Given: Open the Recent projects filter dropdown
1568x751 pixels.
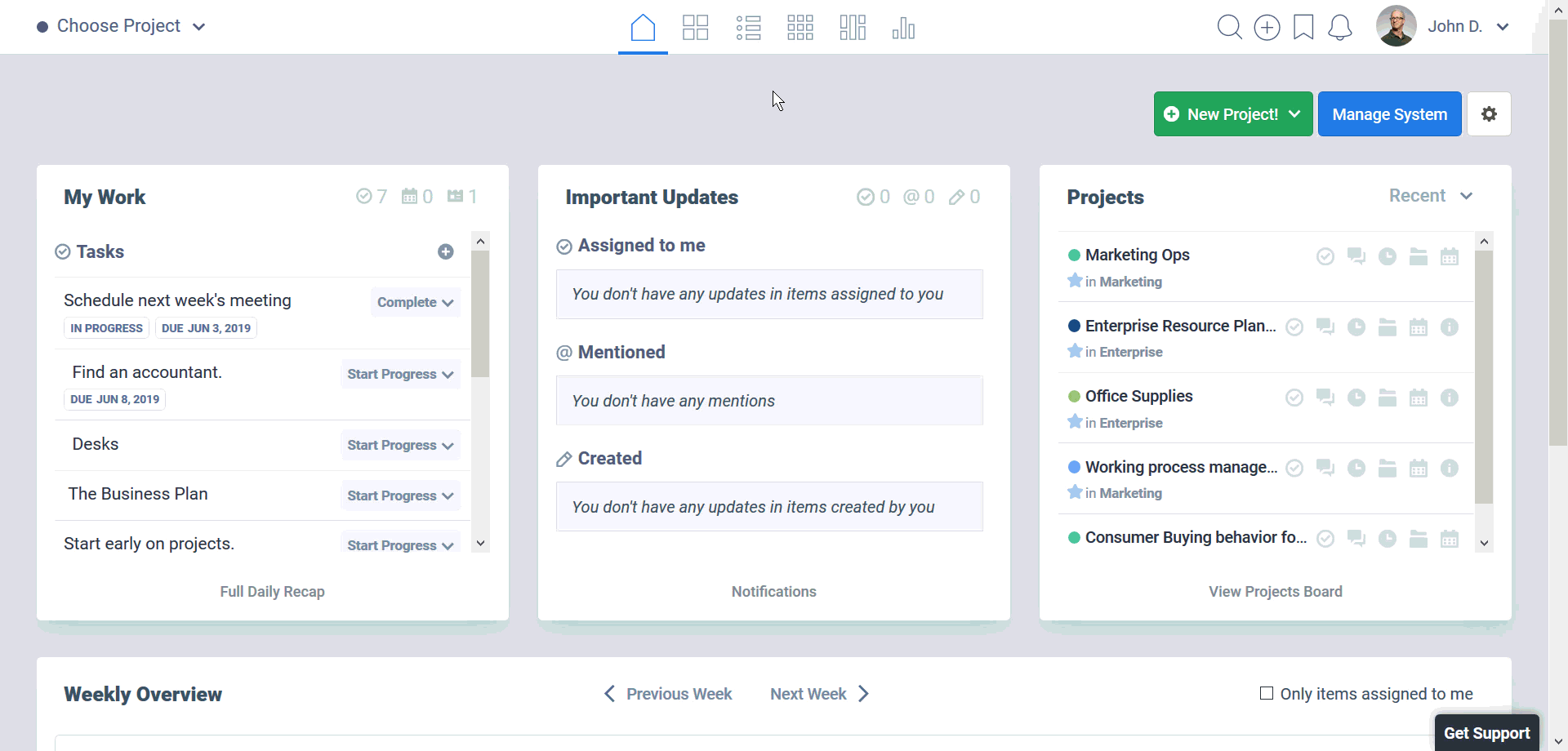Looking at the screenshot, I should (x=1431, y=196).
